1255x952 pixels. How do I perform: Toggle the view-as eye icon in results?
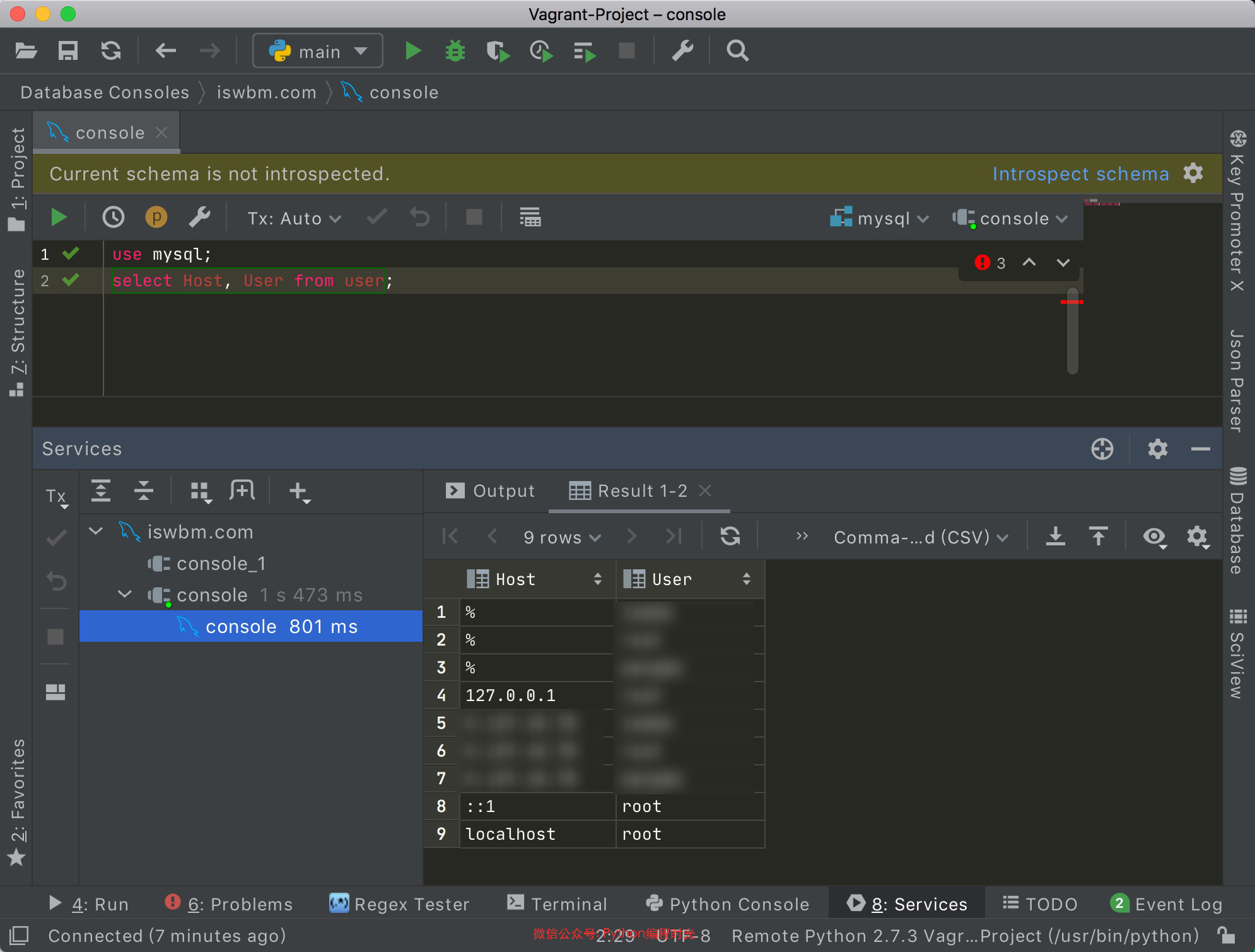coord(1154,537)
